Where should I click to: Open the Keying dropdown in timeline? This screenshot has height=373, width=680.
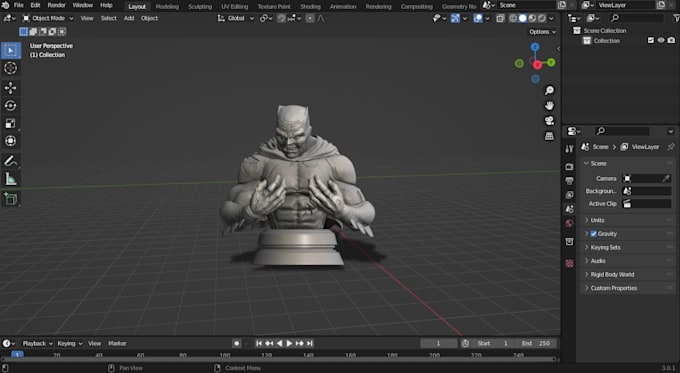(x=69, y=343)
